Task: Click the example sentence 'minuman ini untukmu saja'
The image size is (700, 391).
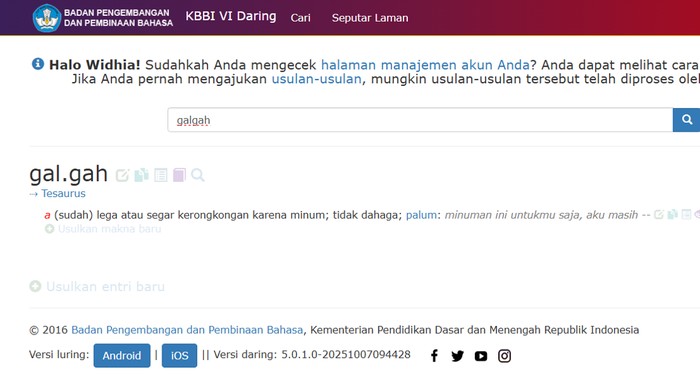Action: [512, 215]
